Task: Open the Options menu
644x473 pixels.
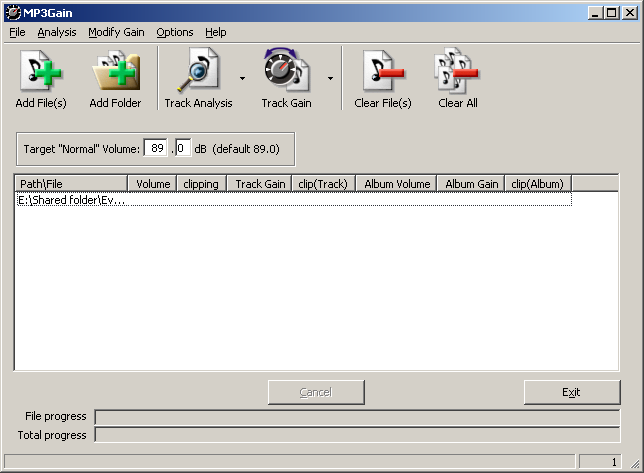Action: 175,32
